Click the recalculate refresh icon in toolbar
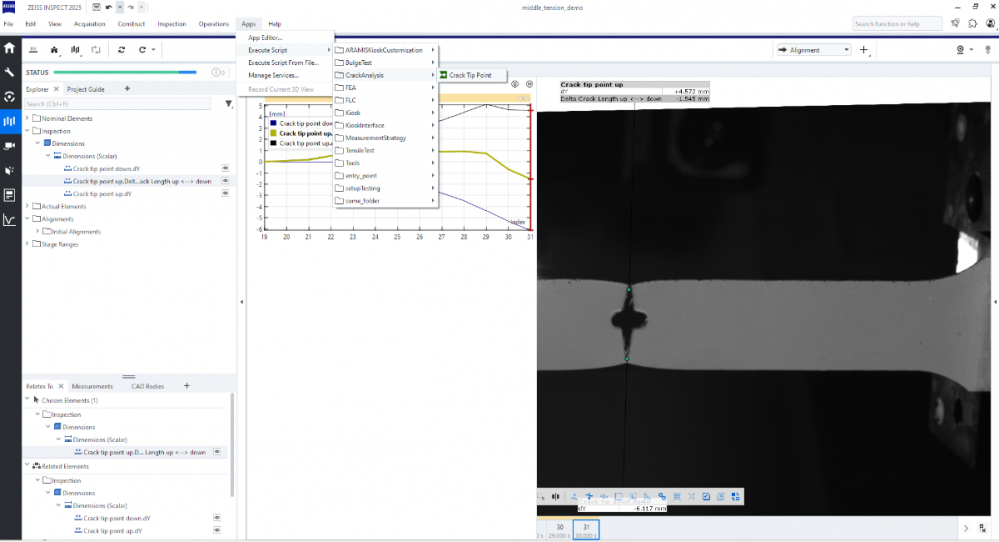999x542 pixels. tap(122, 49)
